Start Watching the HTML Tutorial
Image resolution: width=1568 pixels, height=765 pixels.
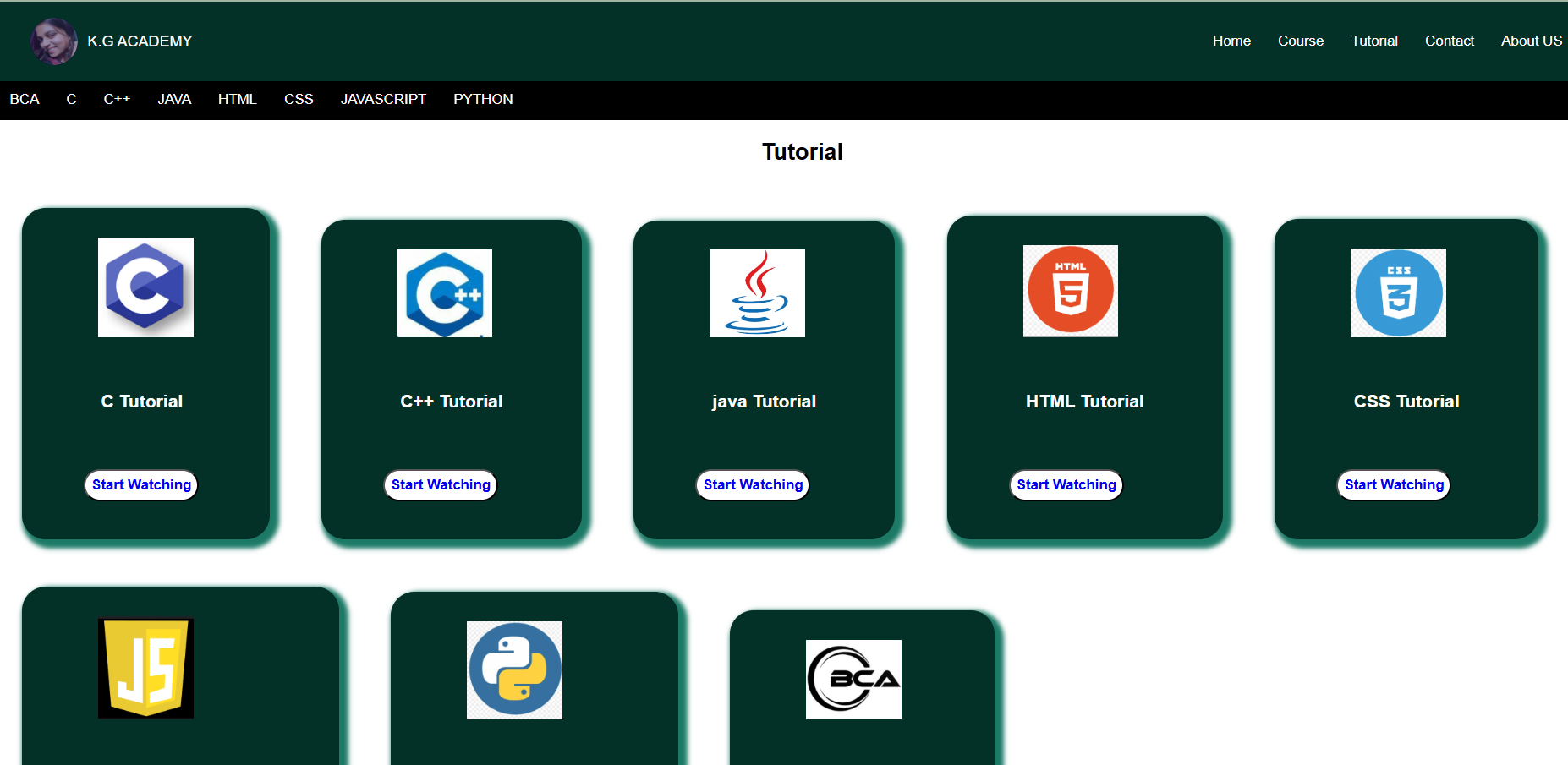click(x=1066, y=485)
